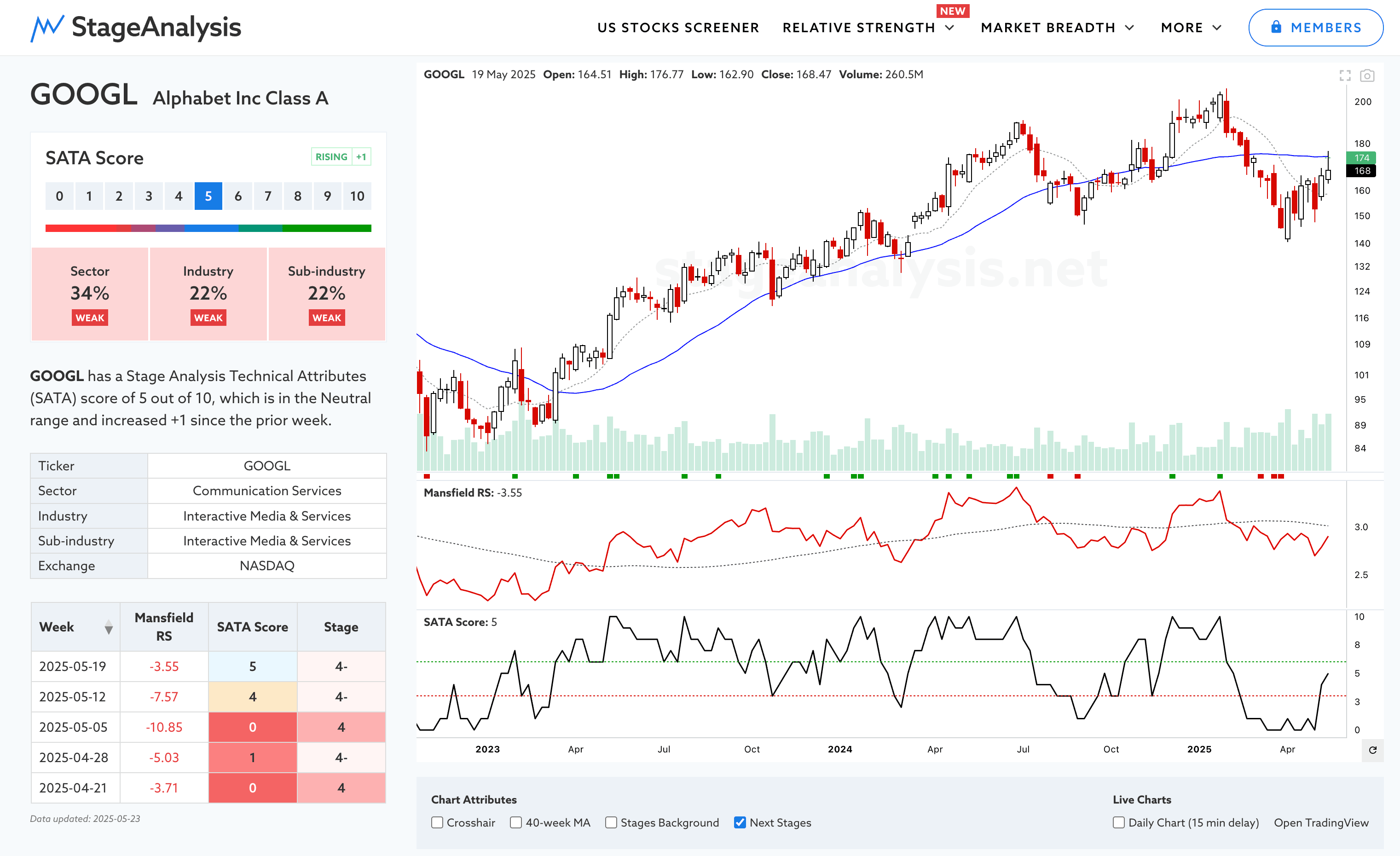Expand the More menu chevron
This screenshot has height=856, width=1400.
pos(1217,28)
